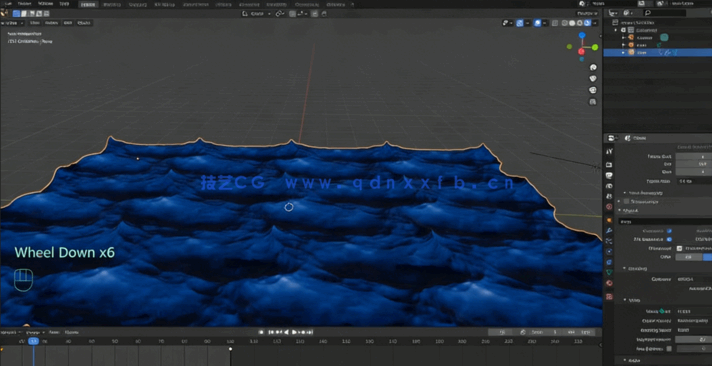Click the zoom magnifier icon in viewport
712x366 pixels.
593,67
